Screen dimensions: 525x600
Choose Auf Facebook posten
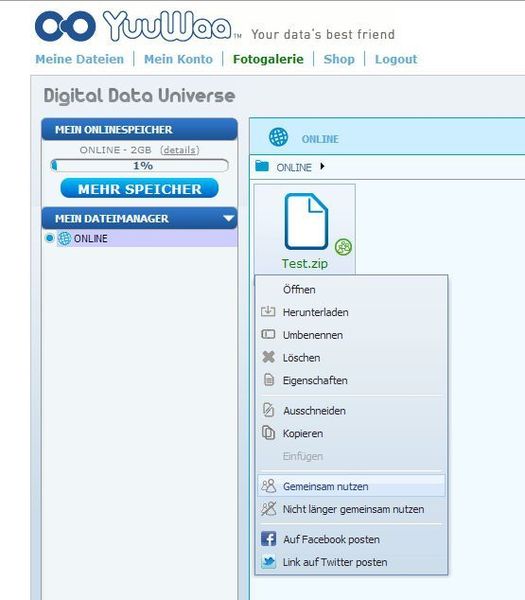tap(351, 539)
